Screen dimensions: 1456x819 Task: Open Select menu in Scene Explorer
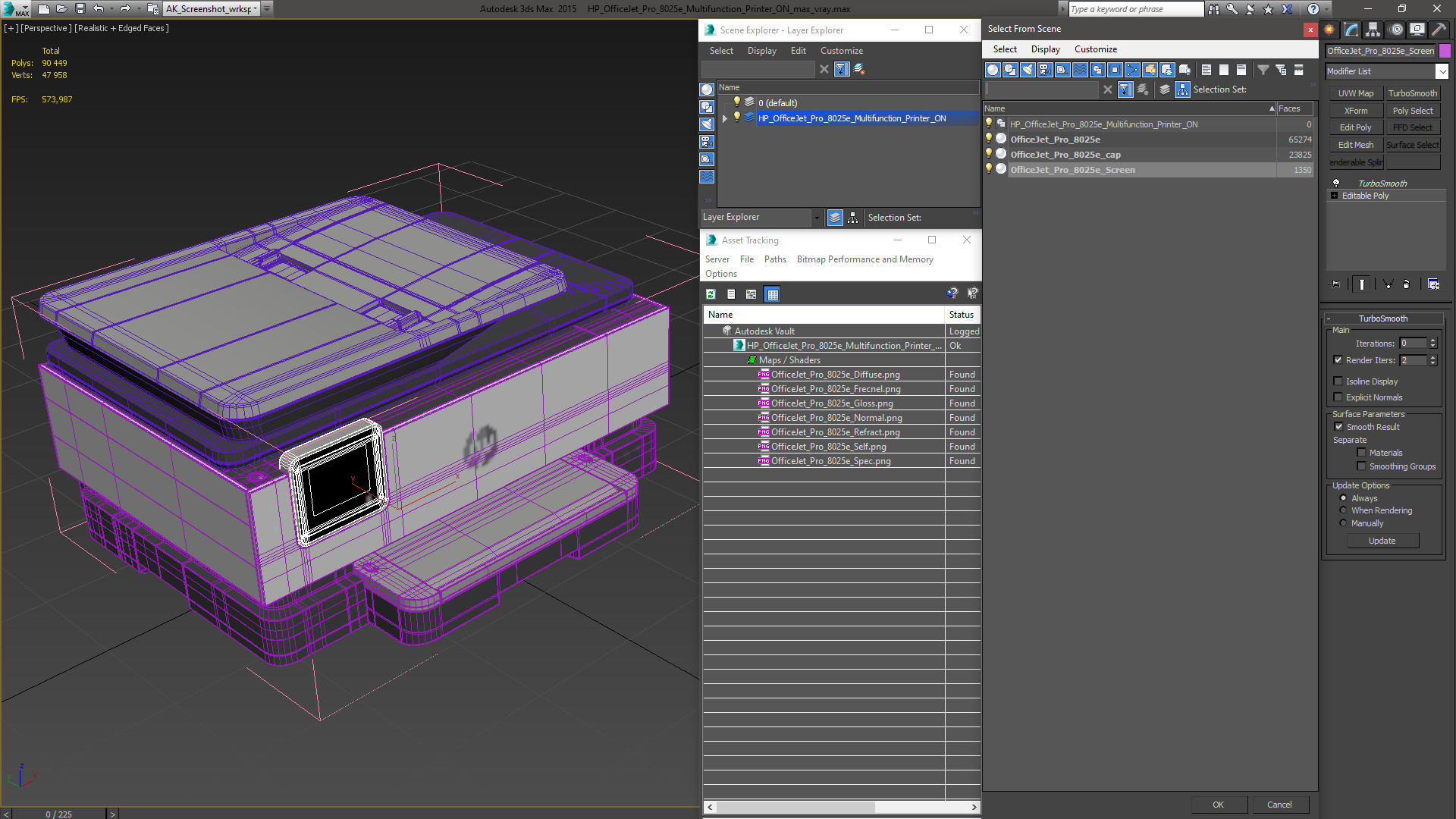(x=721, y=51)
